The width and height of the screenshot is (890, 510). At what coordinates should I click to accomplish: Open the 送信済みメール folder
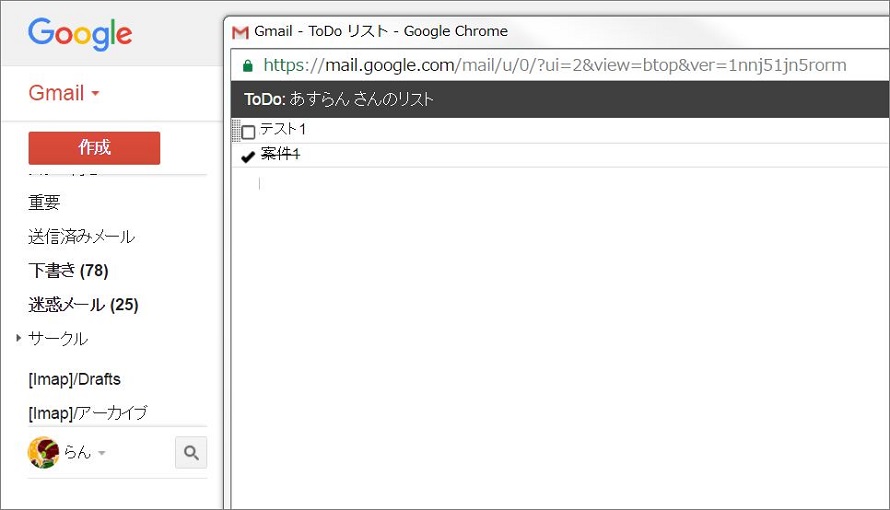pos(81,237)
